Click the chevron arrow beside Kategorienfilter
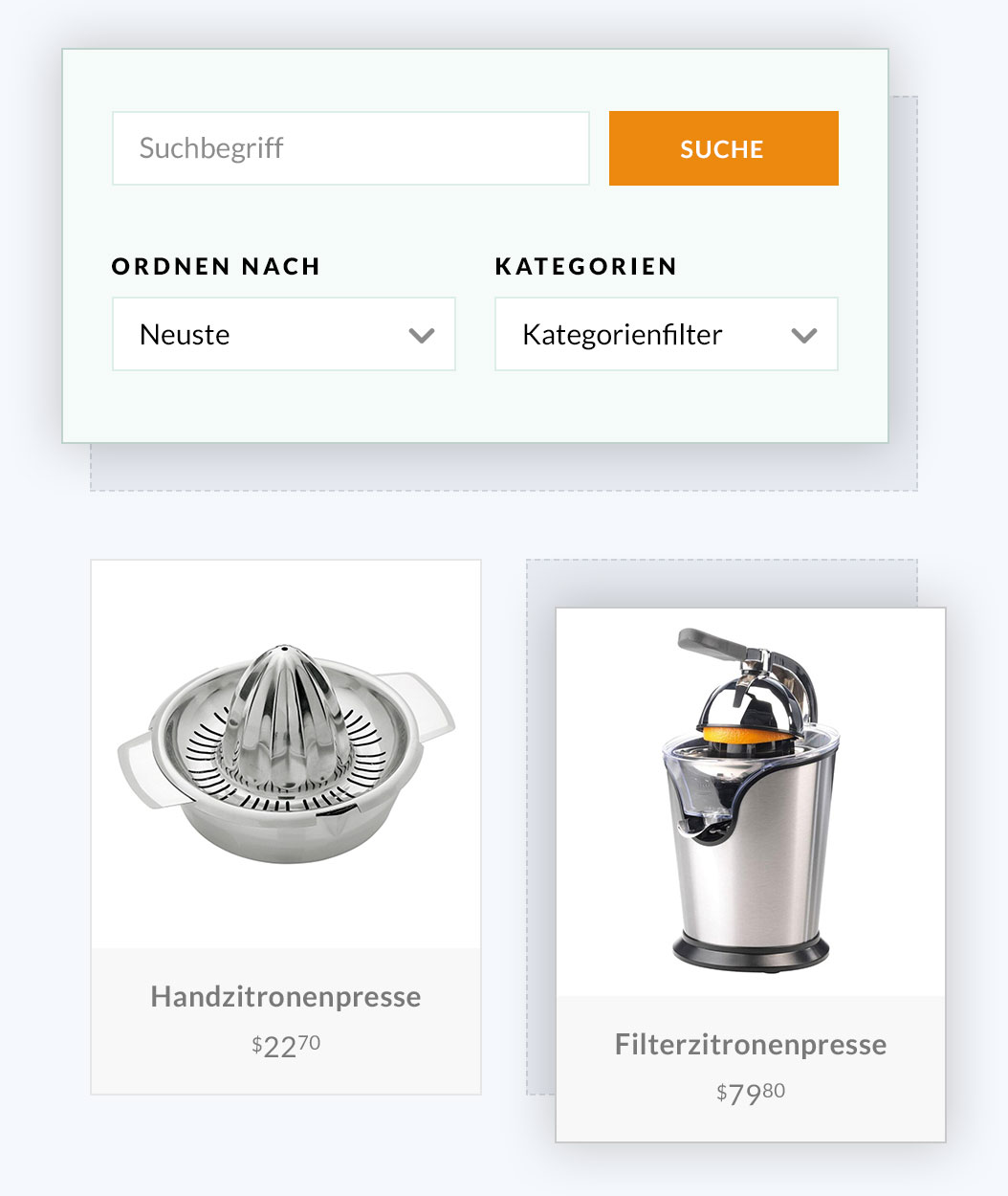The width and height of the screenshot is (1008, 1196). (804, 335)
